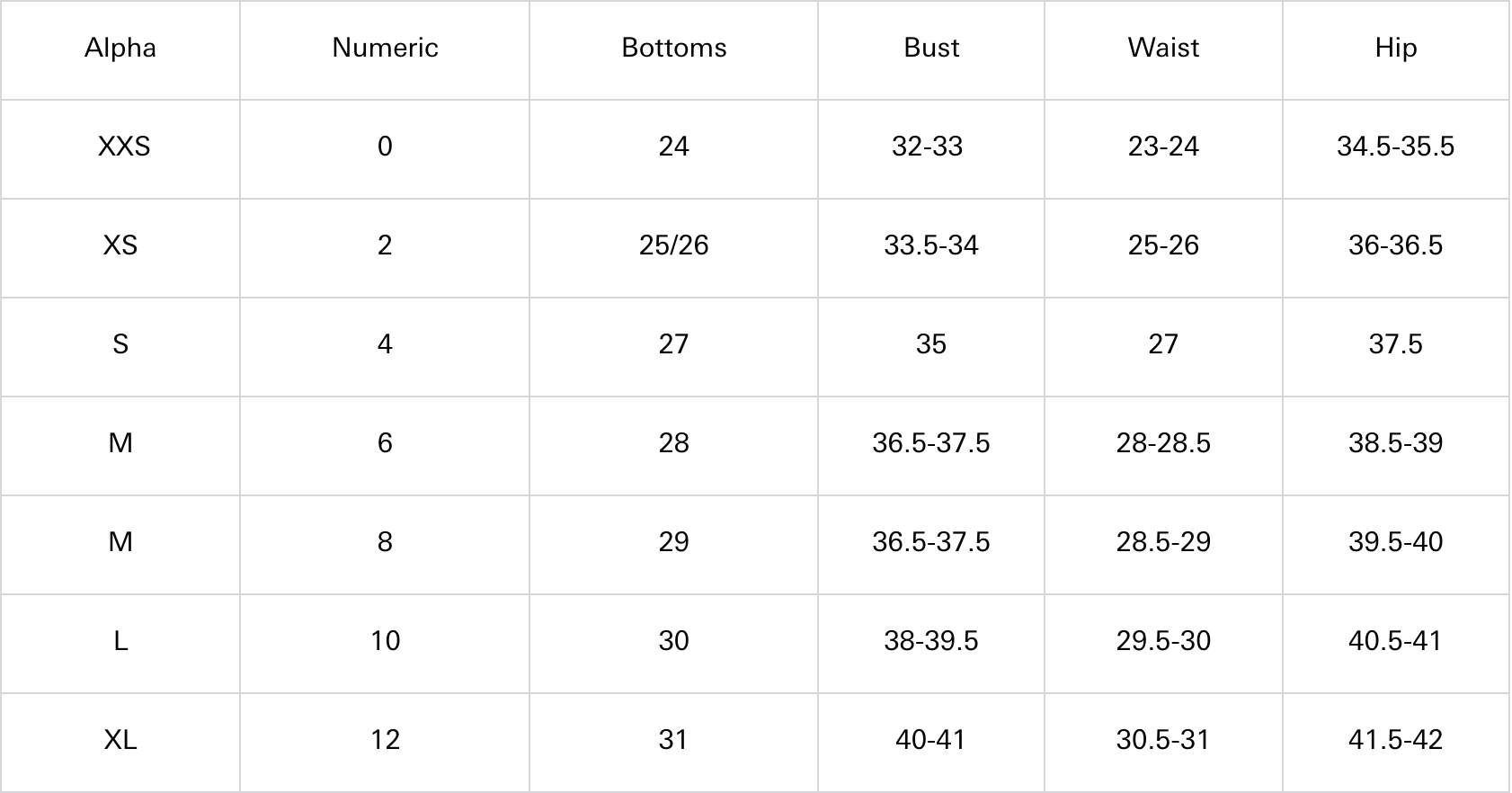This screenshot has width=1512, height=793.
Task: Click the 25/26 bottoms cell
Action: 673,245
